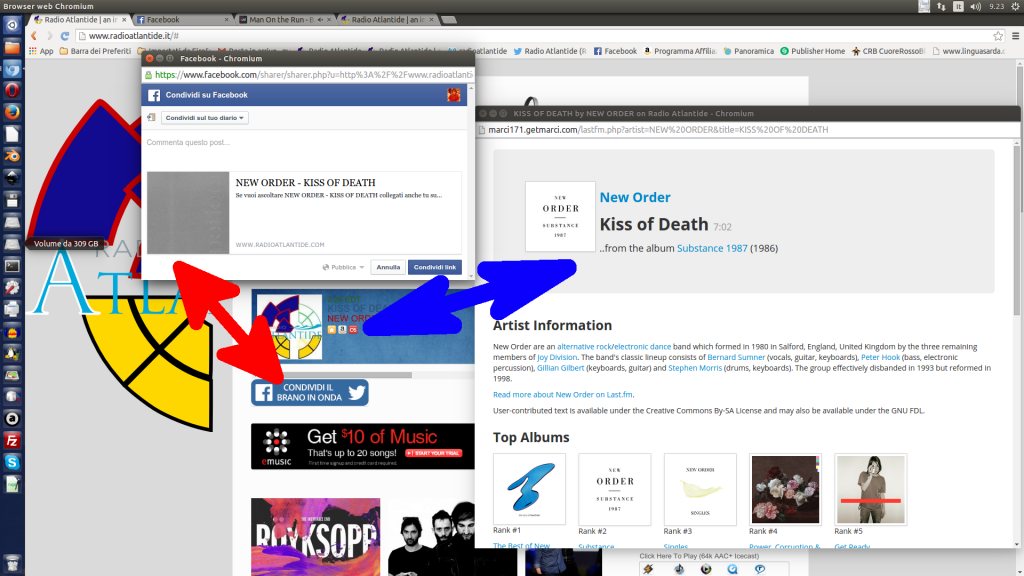Click the Twitter bird on the share banner
The width and height of the screenshot is (1024, 576).
pyautogui.click(x=356, y=393)
